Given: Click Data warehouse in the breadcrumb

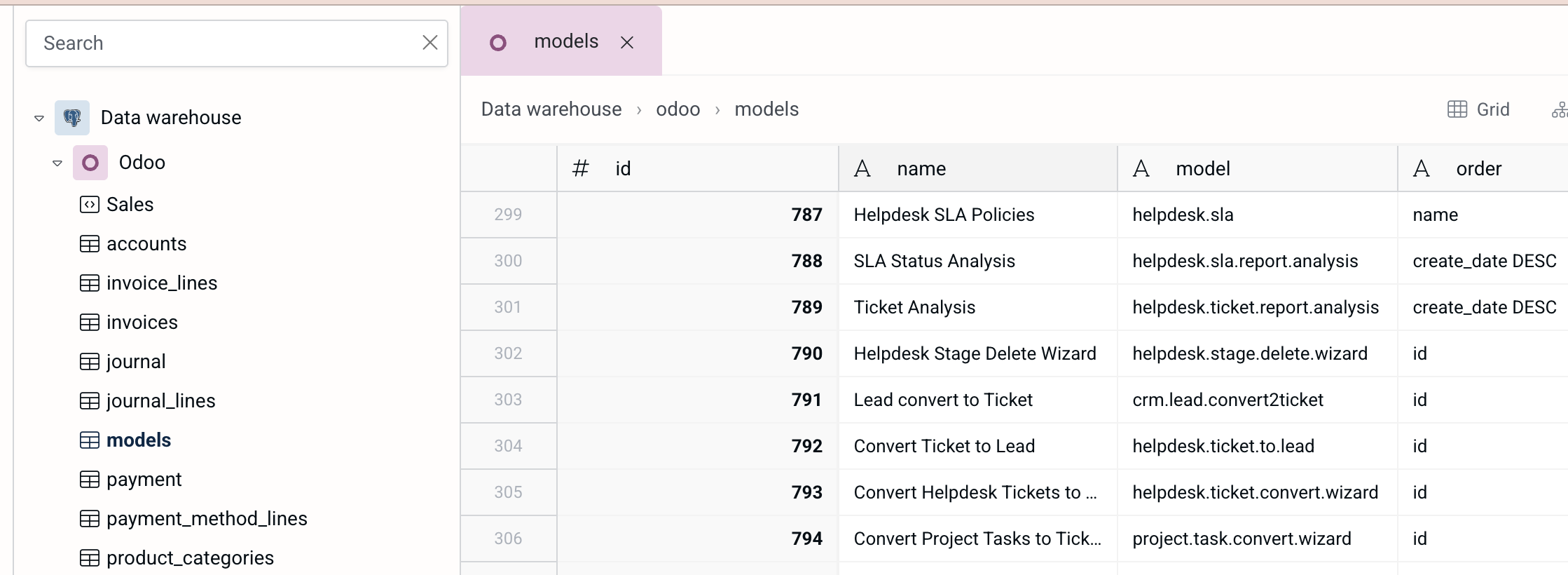Looking at the screenshot, I should coord(551,109).
